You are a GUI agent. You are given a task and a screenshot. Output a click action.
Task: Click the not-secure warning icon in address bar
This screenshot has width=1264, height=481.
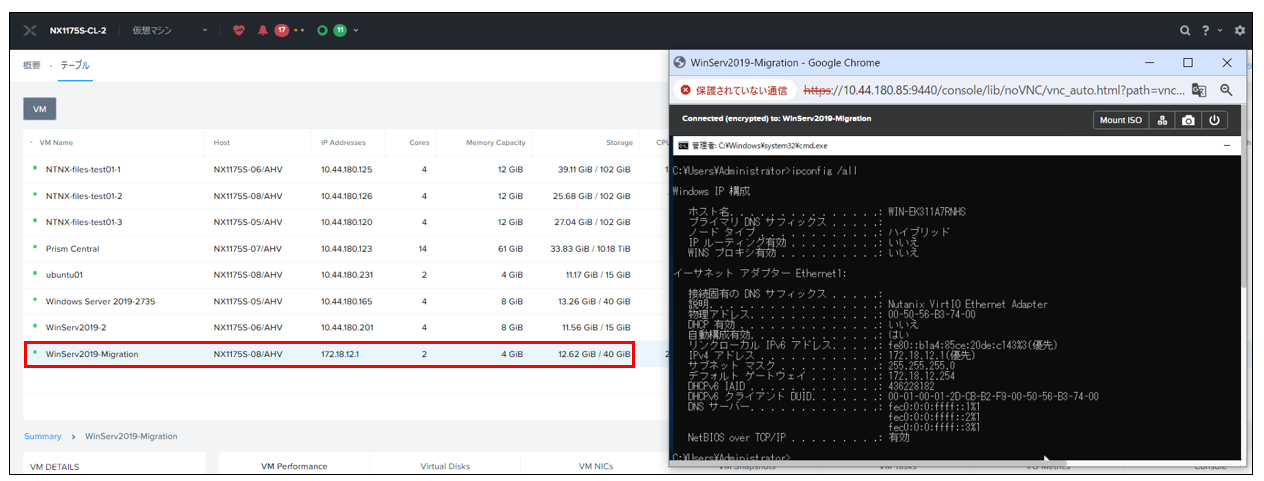tap(686, 90)
